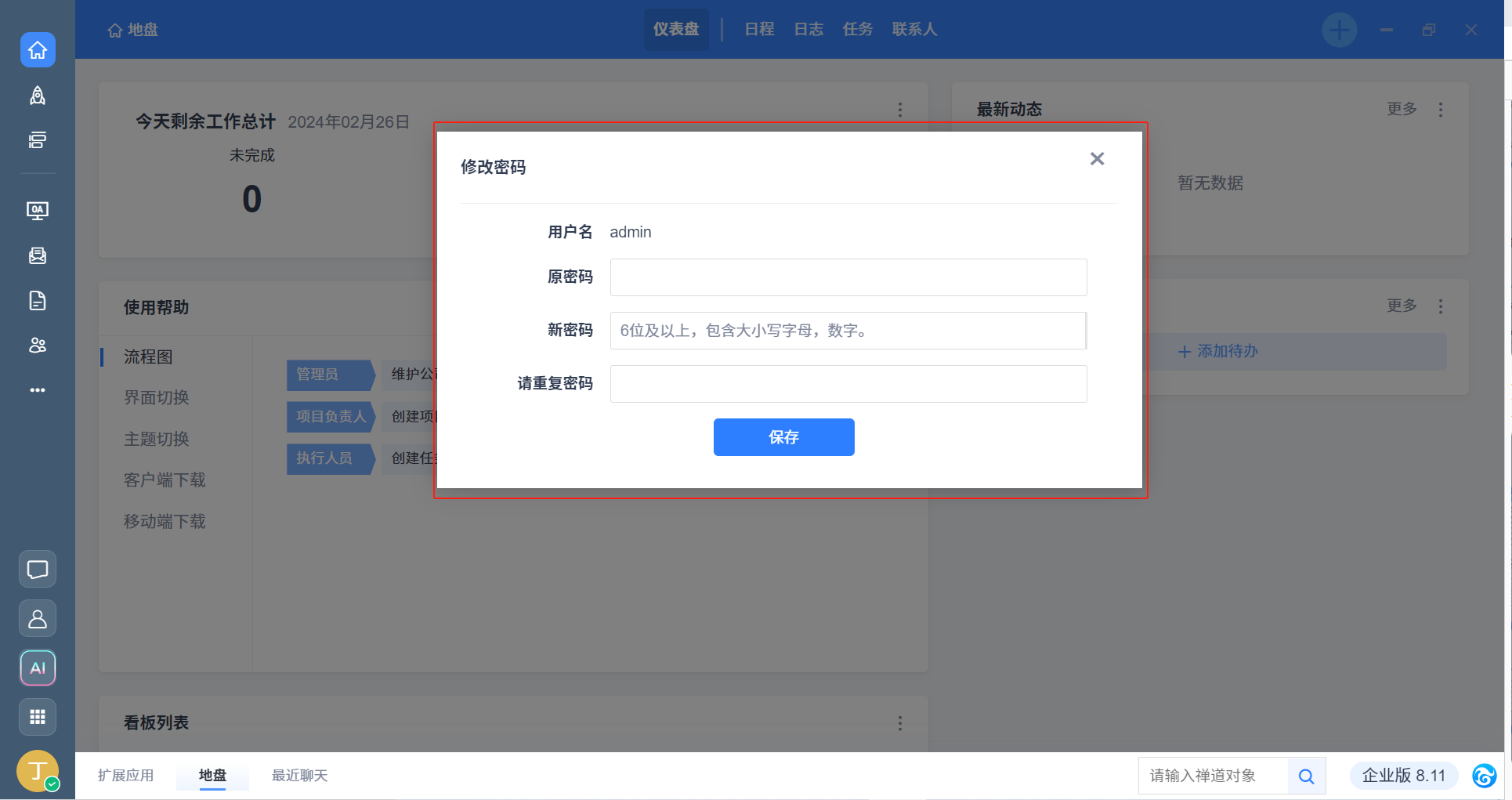Click the 使用帮助 heading
This screenshot has width=1512, height=800.
(x=157, y=308)
